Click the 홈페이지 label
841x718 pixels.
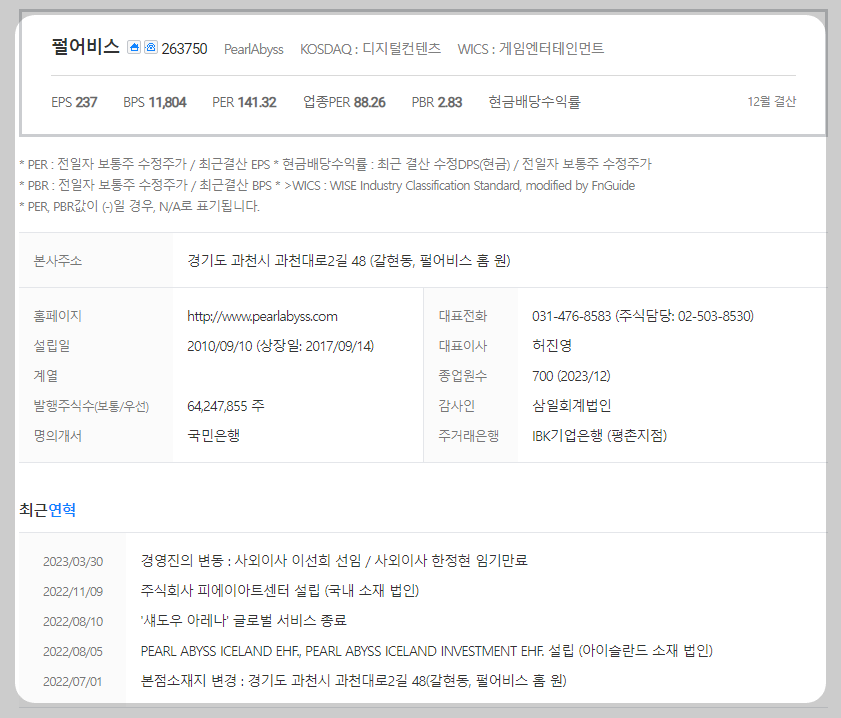pyautogui.click(x=57, y=316)
